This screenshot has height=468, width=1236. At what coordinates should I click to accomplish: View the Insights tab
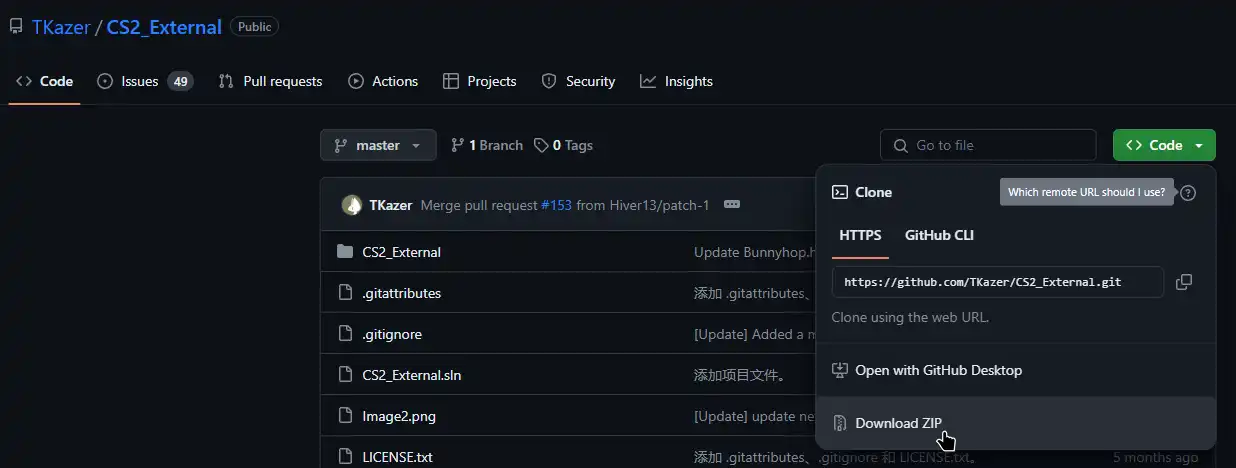[x=676, y=81]
